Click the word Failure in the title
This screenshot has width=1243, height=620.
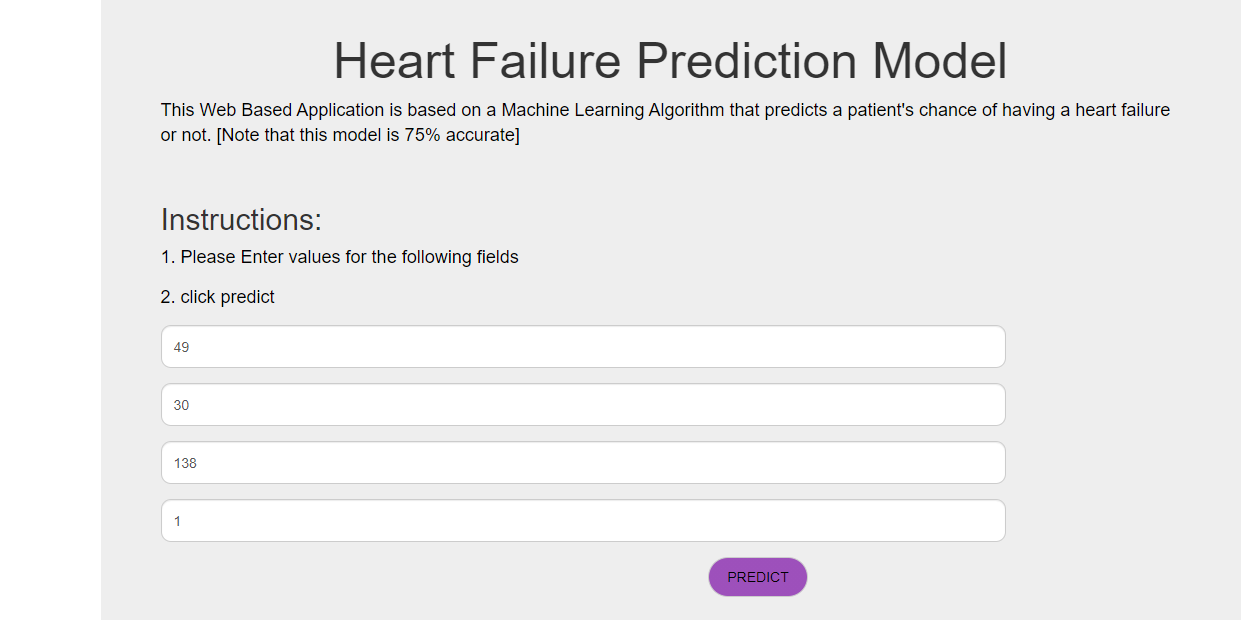tap(546, 61)
